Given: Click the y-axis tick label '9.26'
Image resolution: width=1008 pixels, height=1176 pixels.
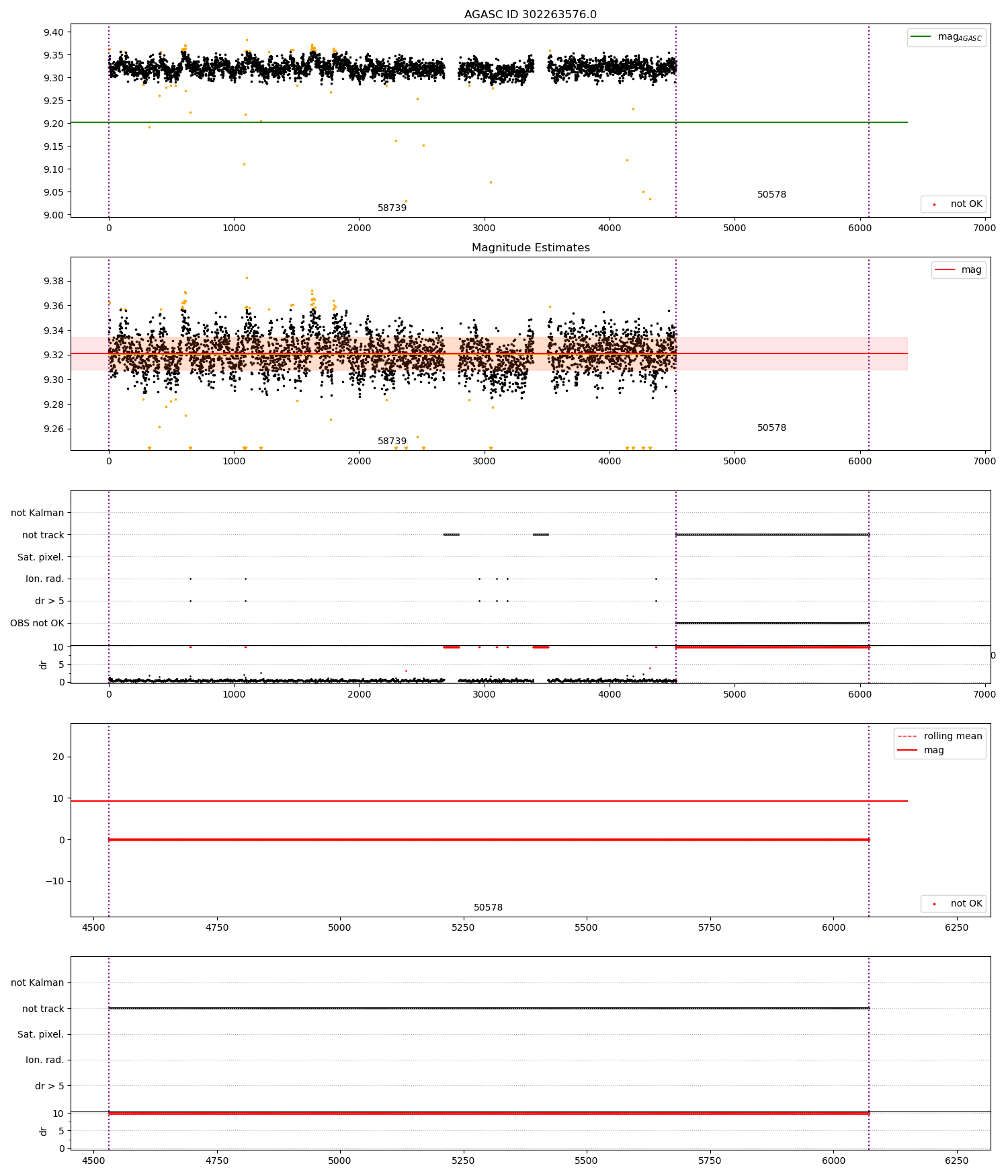Looking at the screenshot, I should pyautogui.click(x=54, y=429).
